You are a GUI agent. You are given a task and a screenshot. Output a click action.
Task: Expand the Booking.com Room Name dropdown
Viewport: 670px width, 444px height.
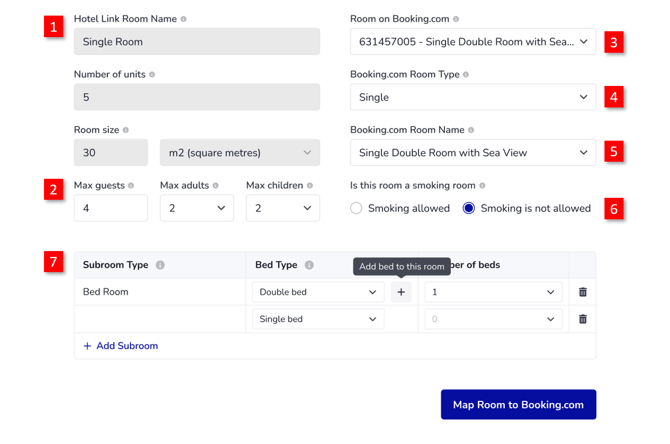(472, 153)
